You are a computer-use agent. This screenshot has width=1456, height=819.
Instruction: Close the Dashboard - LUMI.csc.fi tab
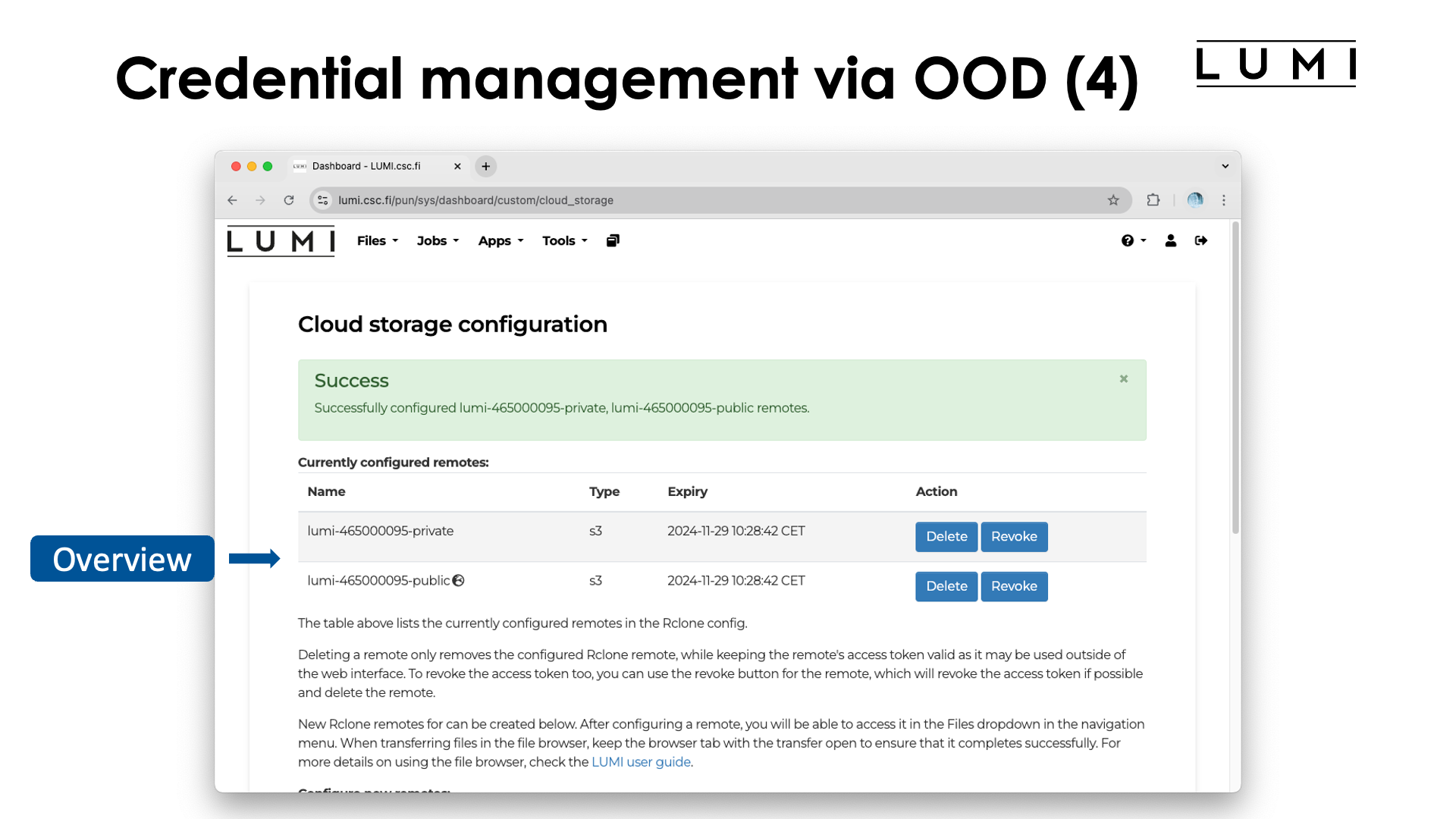click(457, 166)
